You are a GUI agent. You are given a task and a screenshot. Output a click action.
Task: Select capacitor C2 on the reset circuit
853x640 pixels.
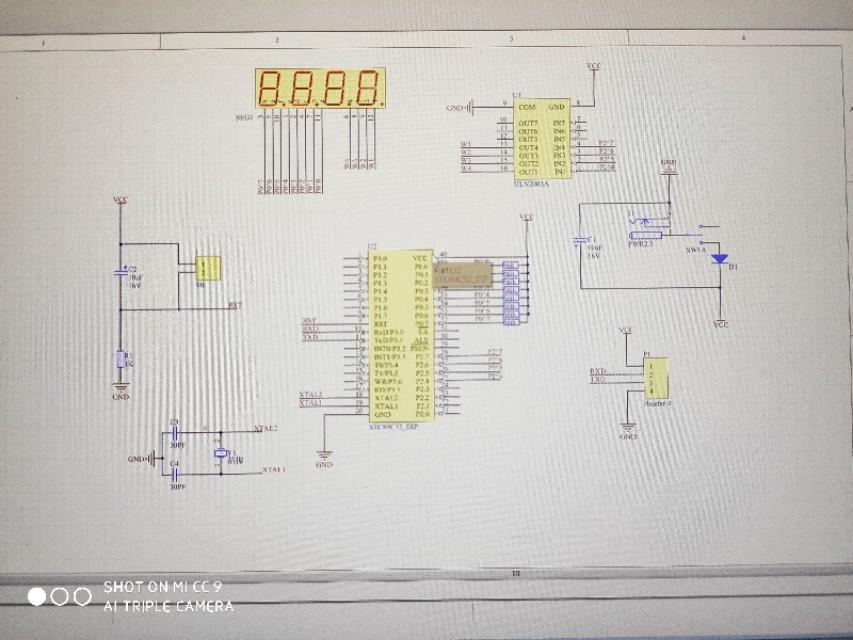click(x=121, y=272)
